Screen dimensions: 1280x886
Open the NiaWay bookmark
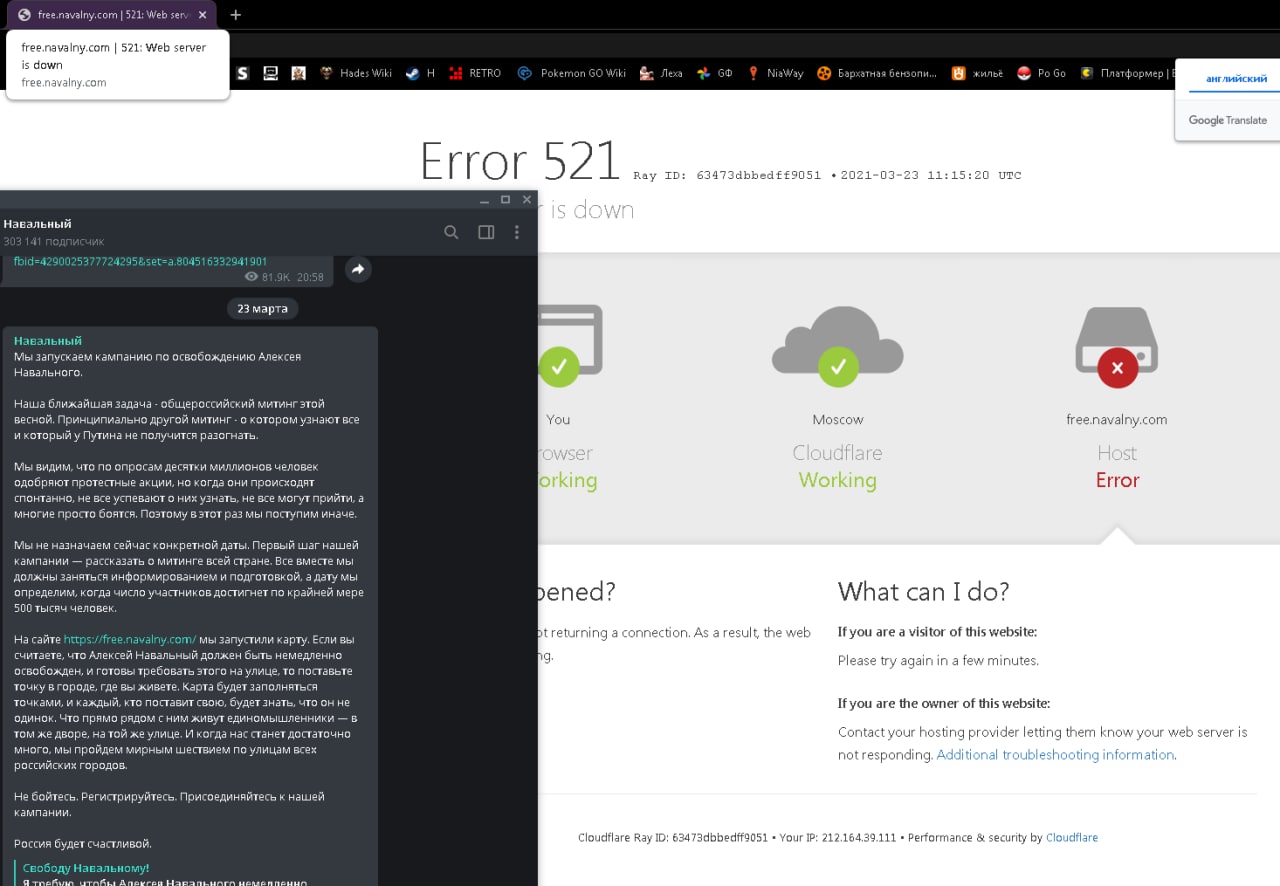click(775, 73)
